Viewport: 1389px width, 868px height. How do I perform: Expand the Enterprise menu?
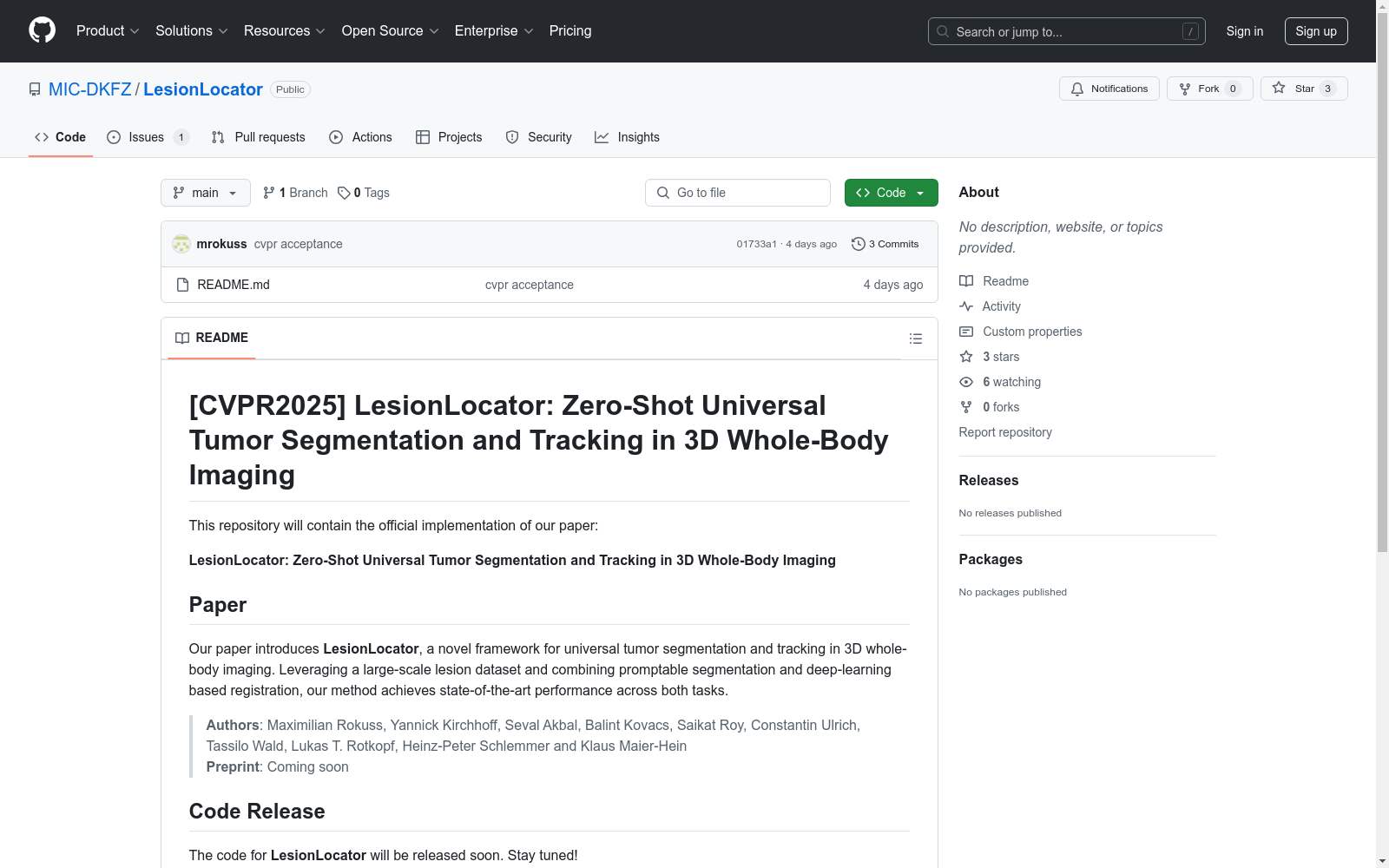click(494, 30)
